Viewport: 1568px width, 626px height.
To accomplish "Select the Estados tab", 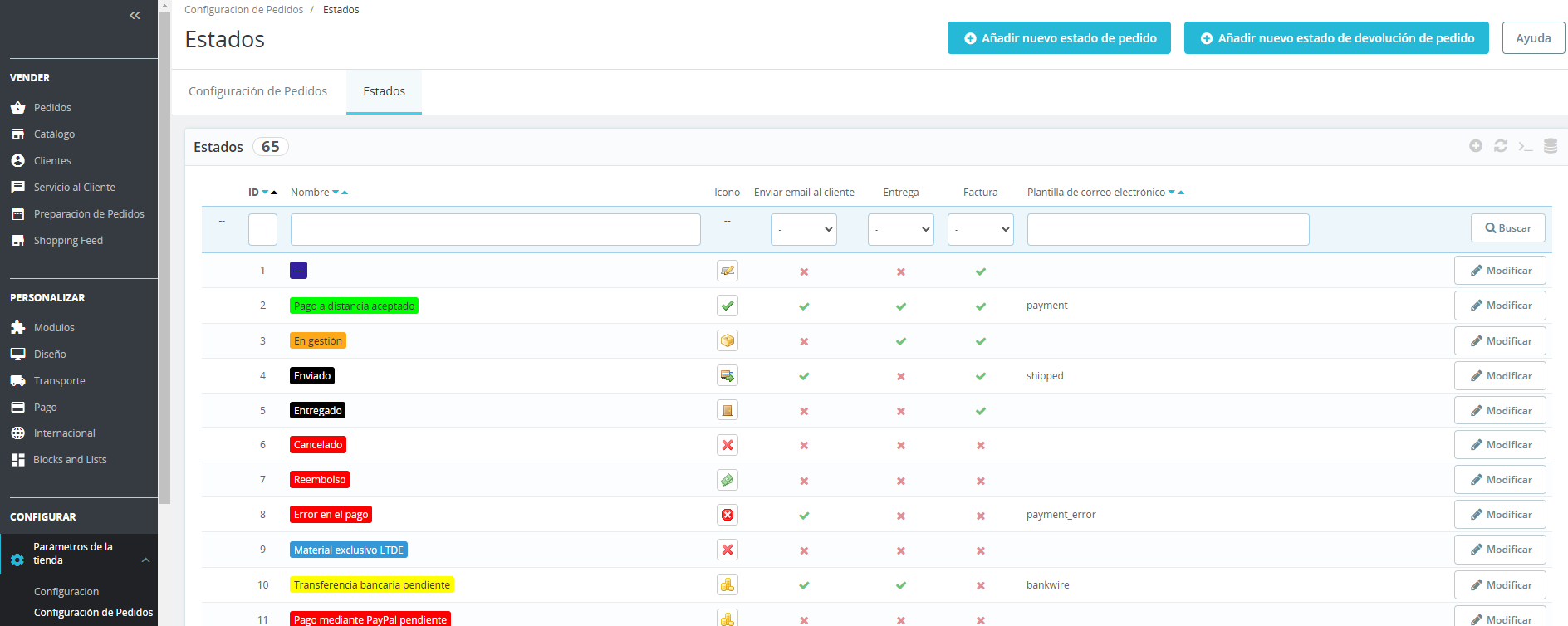I will click(384, 91).
